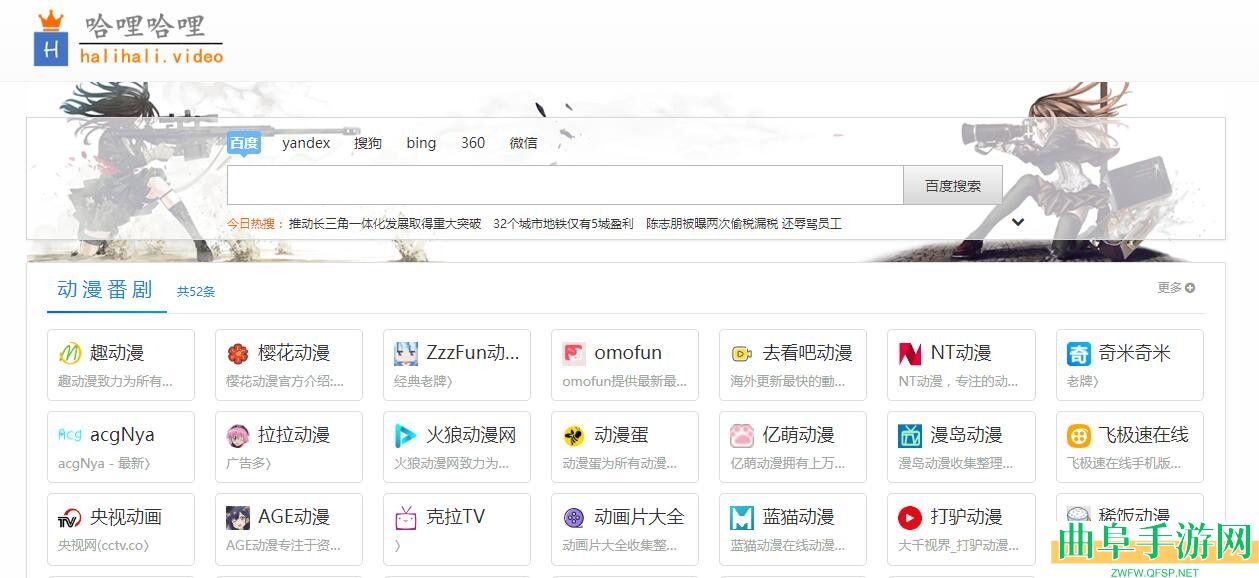
Task: Open the 飞极速在线 site title
Action: (1144, 435)
